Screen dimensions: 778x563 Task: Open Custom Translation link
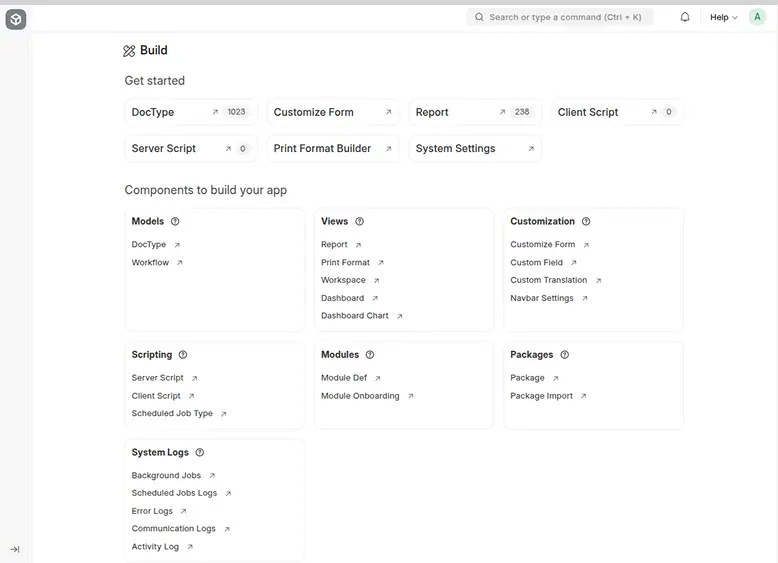549,280
